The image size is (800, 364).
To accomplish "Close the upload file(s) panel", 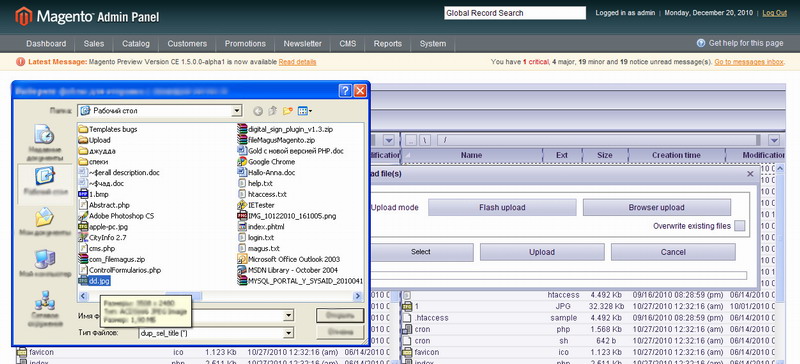I will (x=750, y=174).
